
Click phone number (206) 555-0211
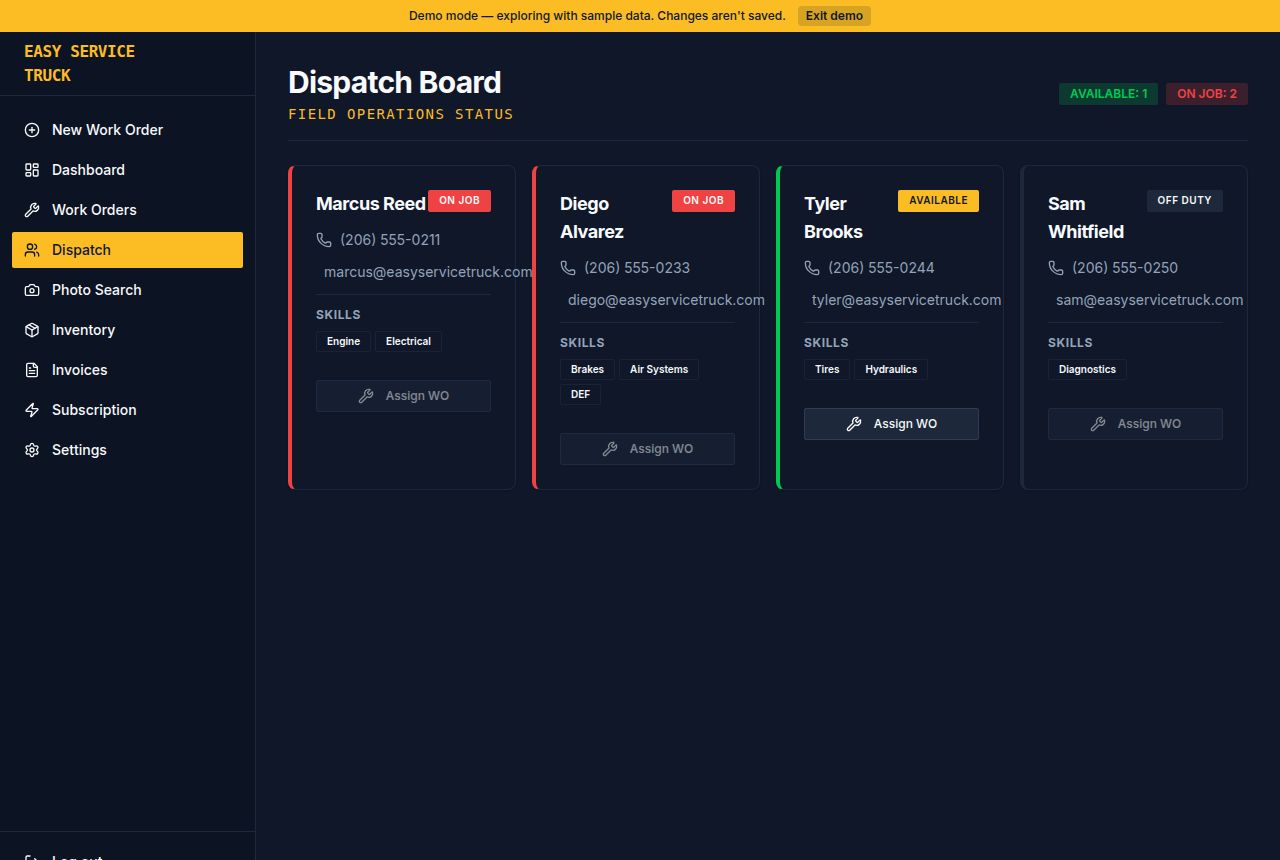pyautogui.click(x=390, y=240)
